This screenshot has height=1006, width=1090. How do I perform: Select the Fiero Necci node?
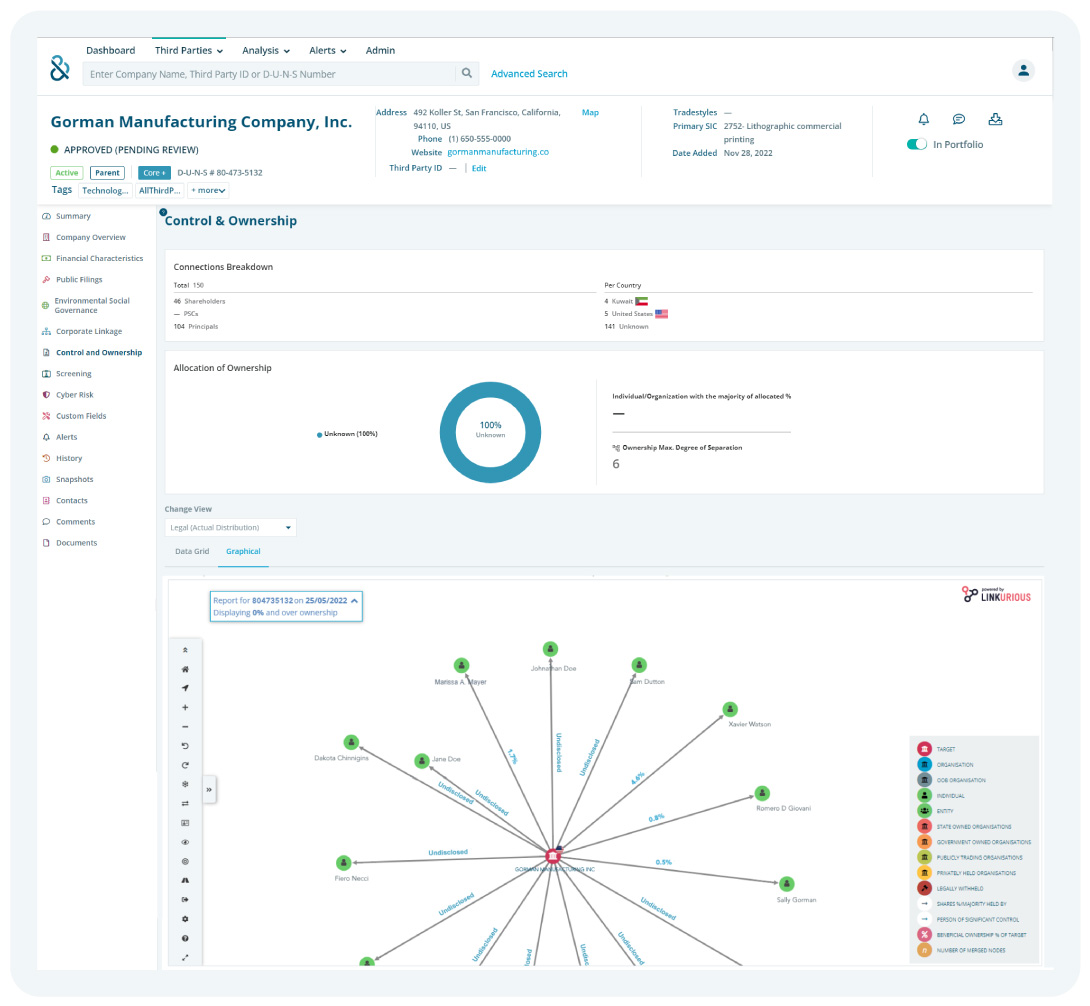tap(343, 863)
